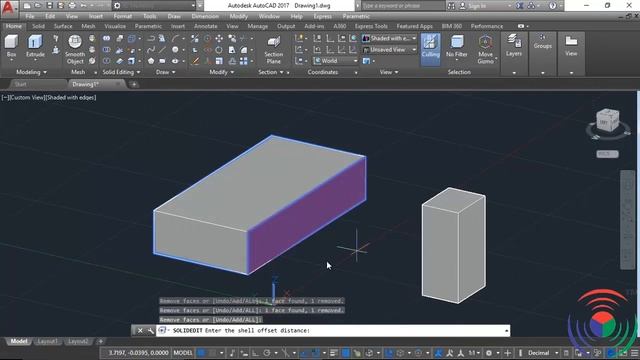Add a new layout with plus button
Viewport: 640px width, 360px height.
100,341
